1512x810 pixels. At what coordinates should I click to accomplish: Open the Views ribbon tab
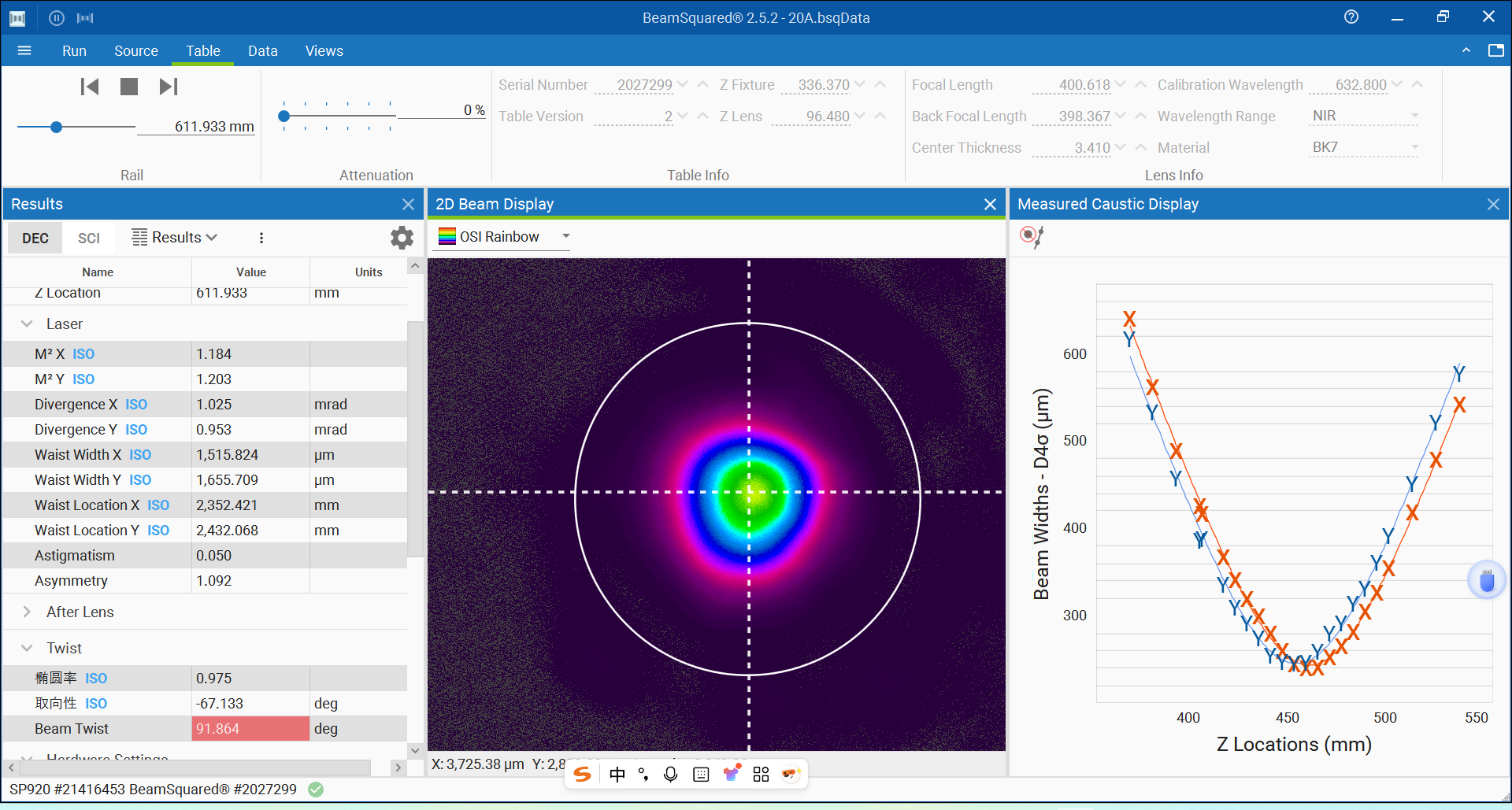pyautogui.click(x=324, y=50)
